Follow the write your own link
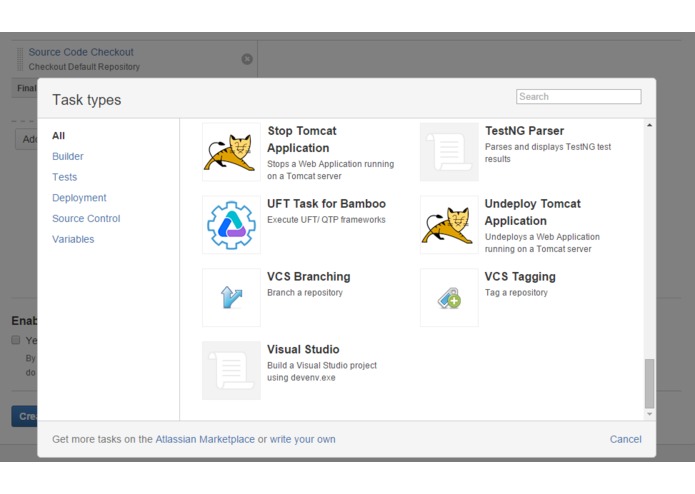The width and height of the screenshot is (695, 494). point(303,439)
